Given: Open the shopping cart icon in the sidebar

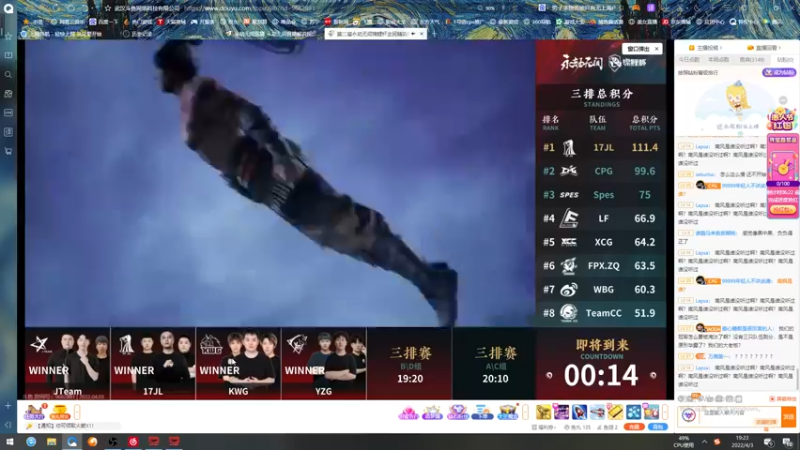Looking at the screenshot, I should point(8,151).
